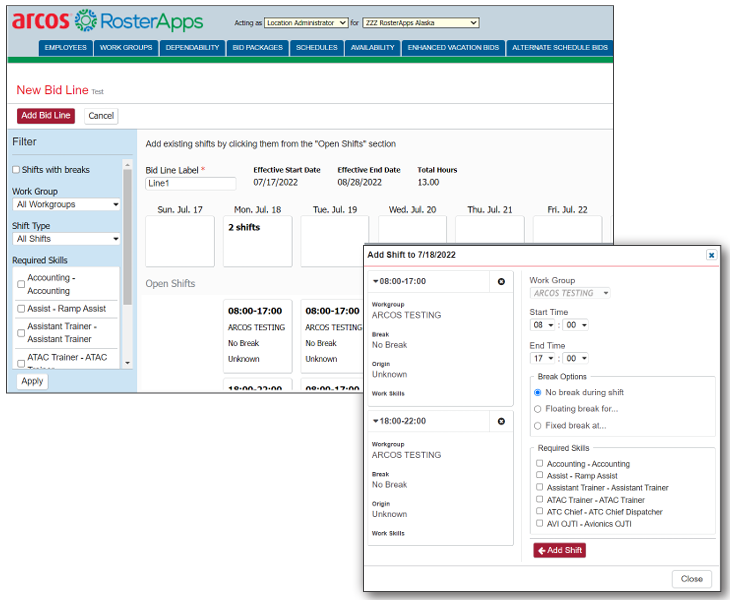Add Tuesday's 08:00-17:00 open shift card
This screenshot has width=730, height=600.
coord(332,336)
